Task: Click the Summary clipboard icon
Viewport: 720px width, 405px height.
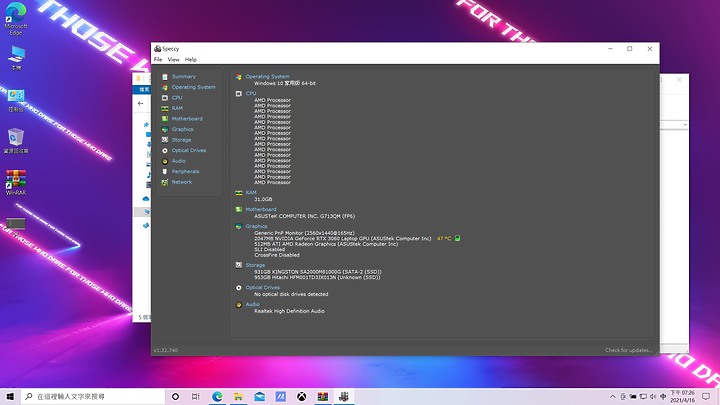Action: [x=165, y=77]
